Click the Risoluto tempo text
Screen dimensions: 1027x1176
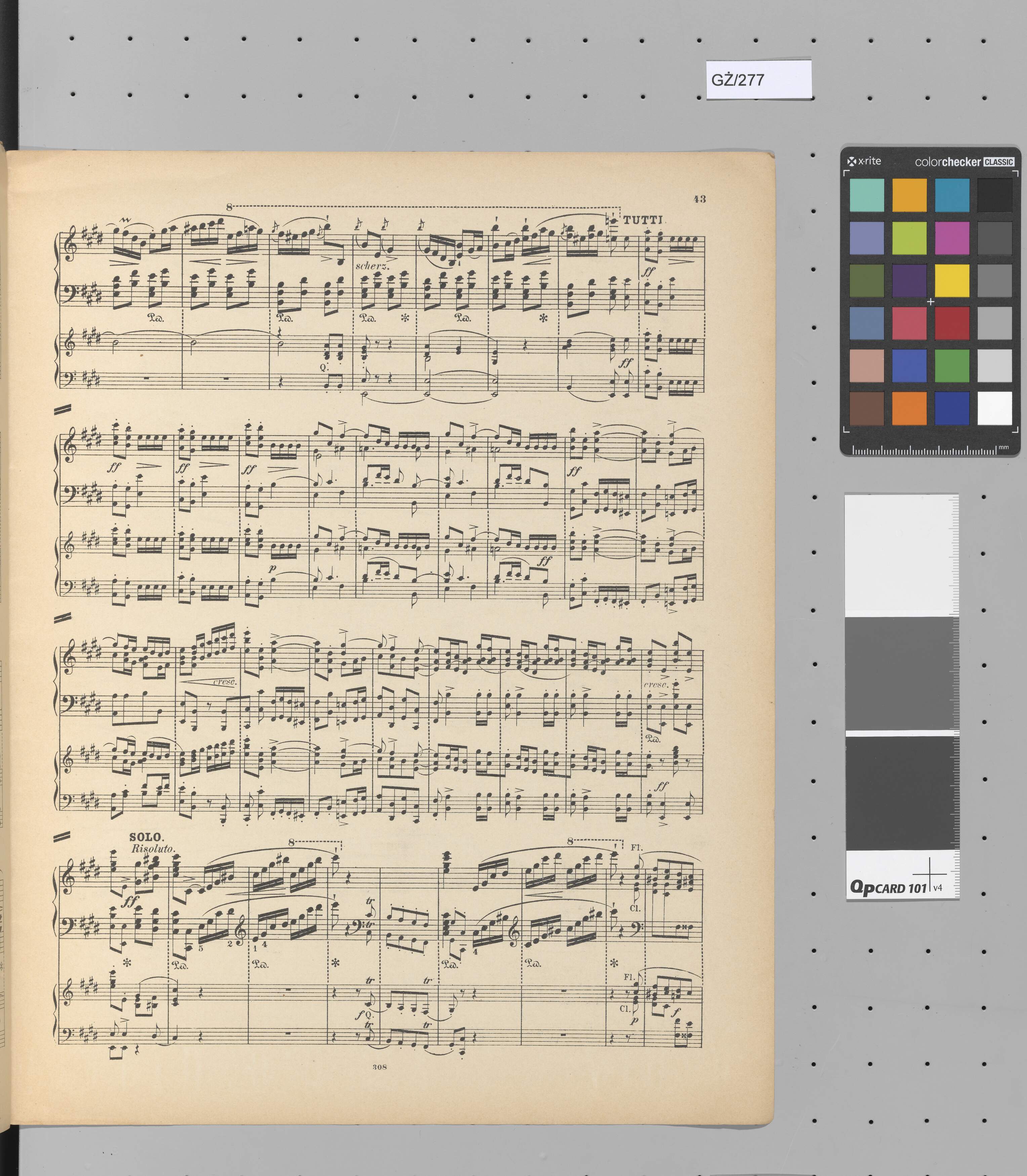point(153,849)
